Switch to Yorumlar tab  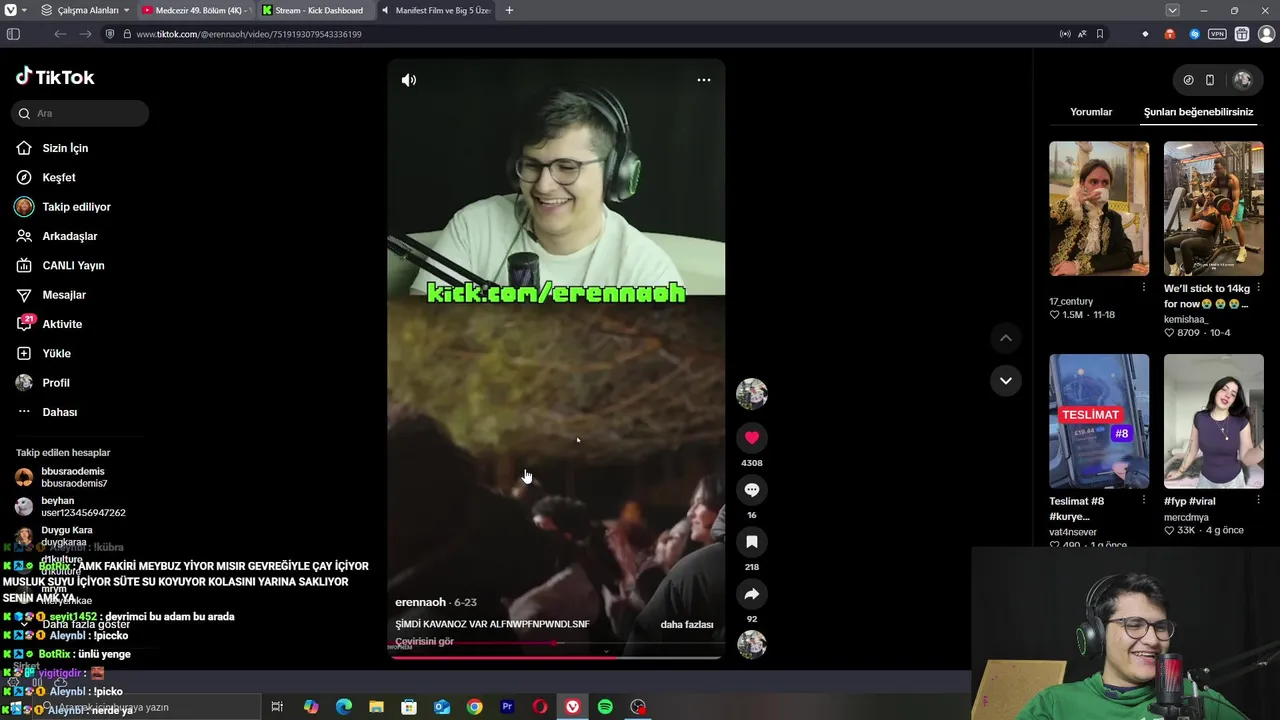click(x=1091, y=112)
